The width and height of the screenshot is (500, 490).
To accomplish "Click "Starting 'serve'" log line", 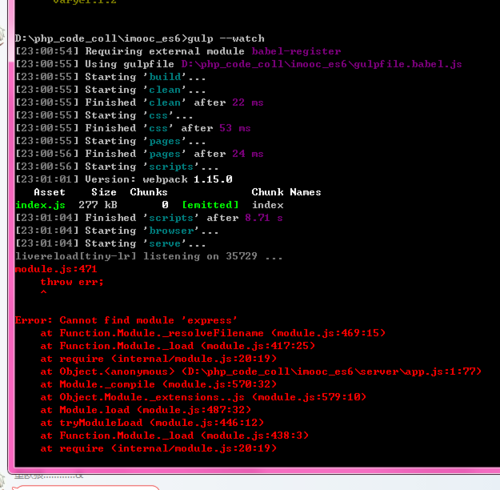I will coord(111,243).
